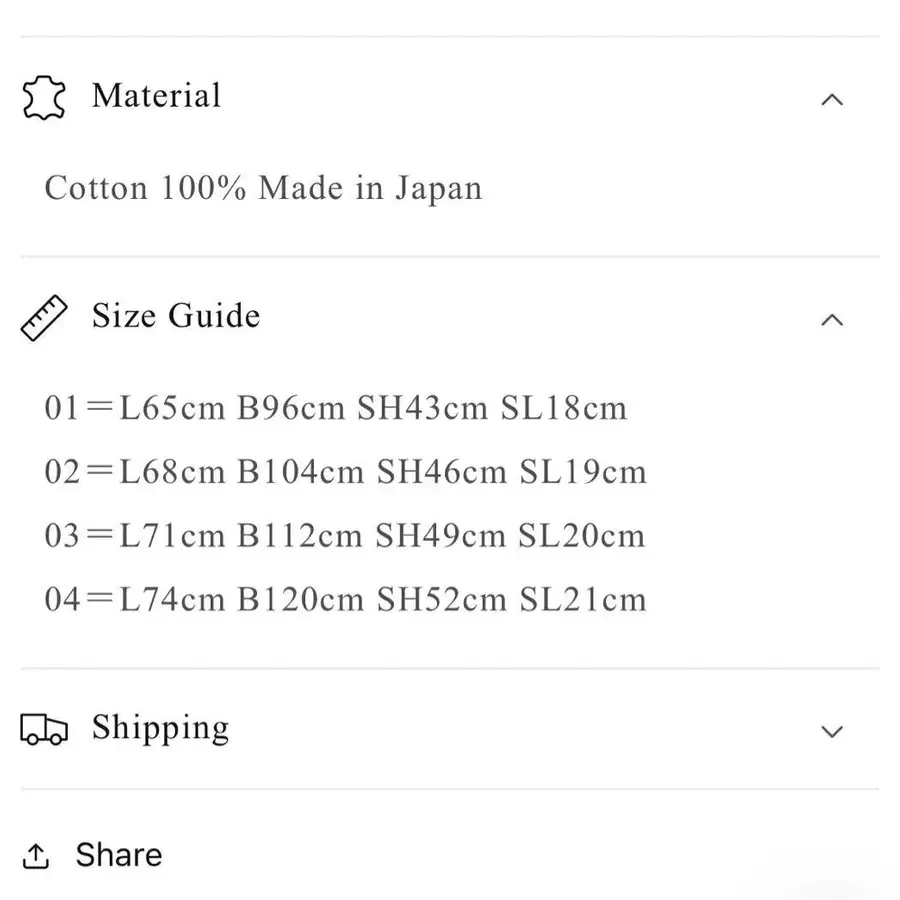Click the delivery truck Shipping icon

44,730
